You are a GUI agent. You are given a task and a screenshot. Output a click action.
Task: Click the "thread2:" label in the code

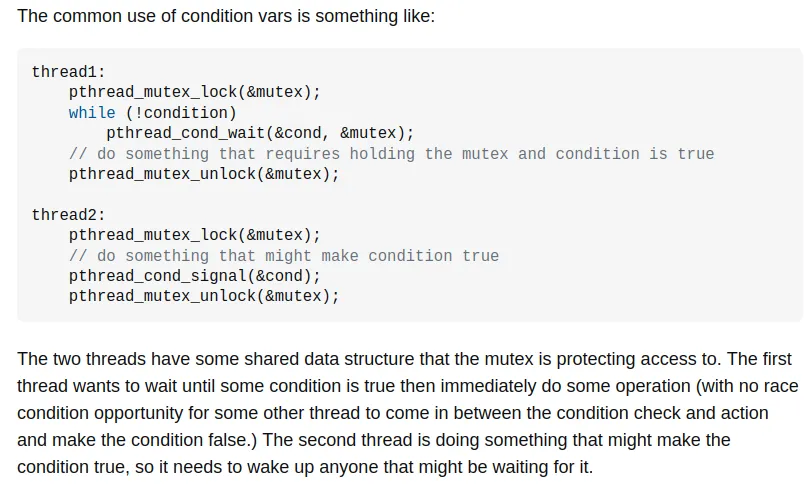pyautogui.click(x=68, y=215)
